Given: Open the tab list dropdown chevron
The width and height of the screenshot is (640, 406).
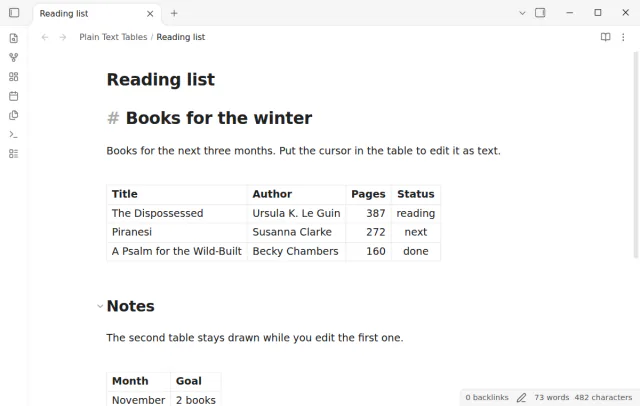Looking at the screenshot, I should point(522,13).
